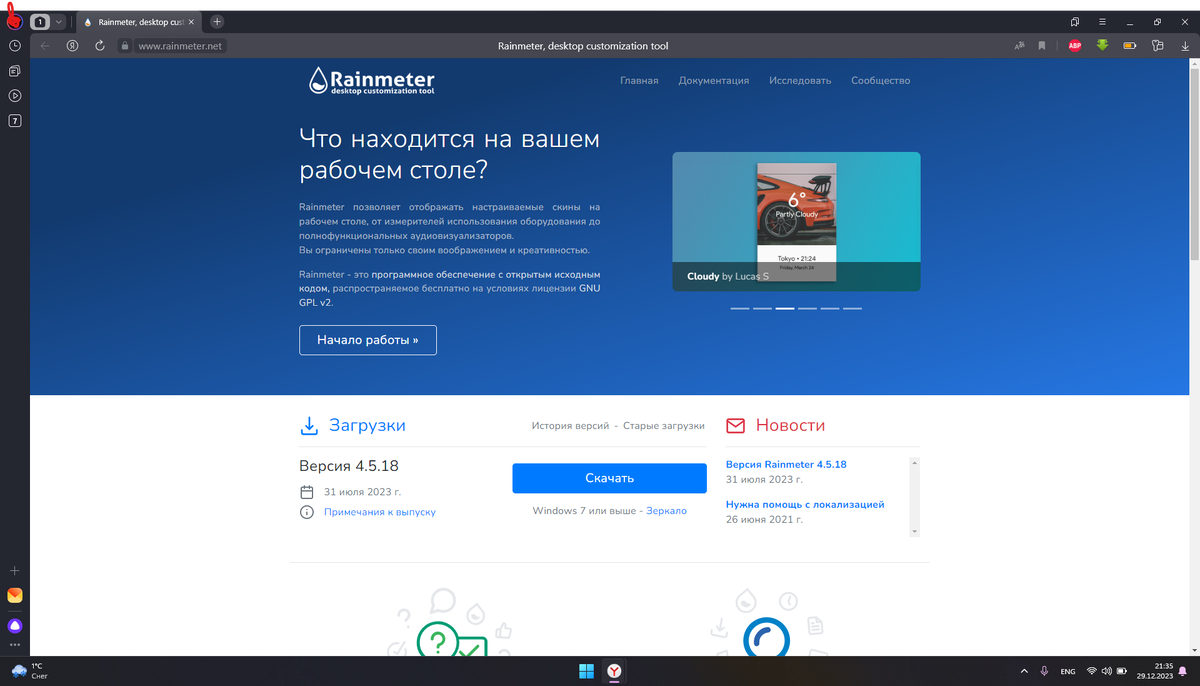Click the tab counter showing 1
1200x686 pixels.
[x=41, y=21]
